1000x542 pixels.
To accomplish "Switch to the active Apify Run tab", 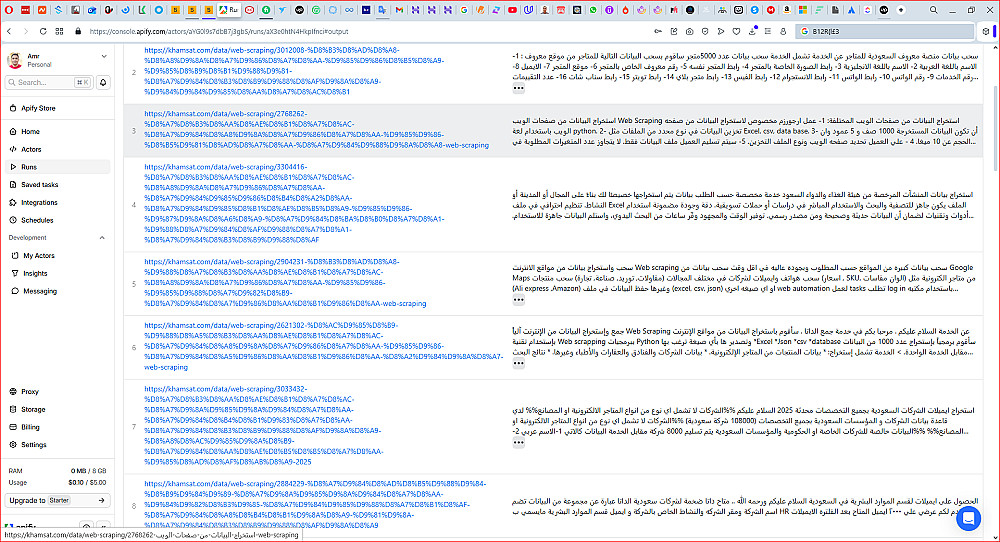I will point(229,10).
